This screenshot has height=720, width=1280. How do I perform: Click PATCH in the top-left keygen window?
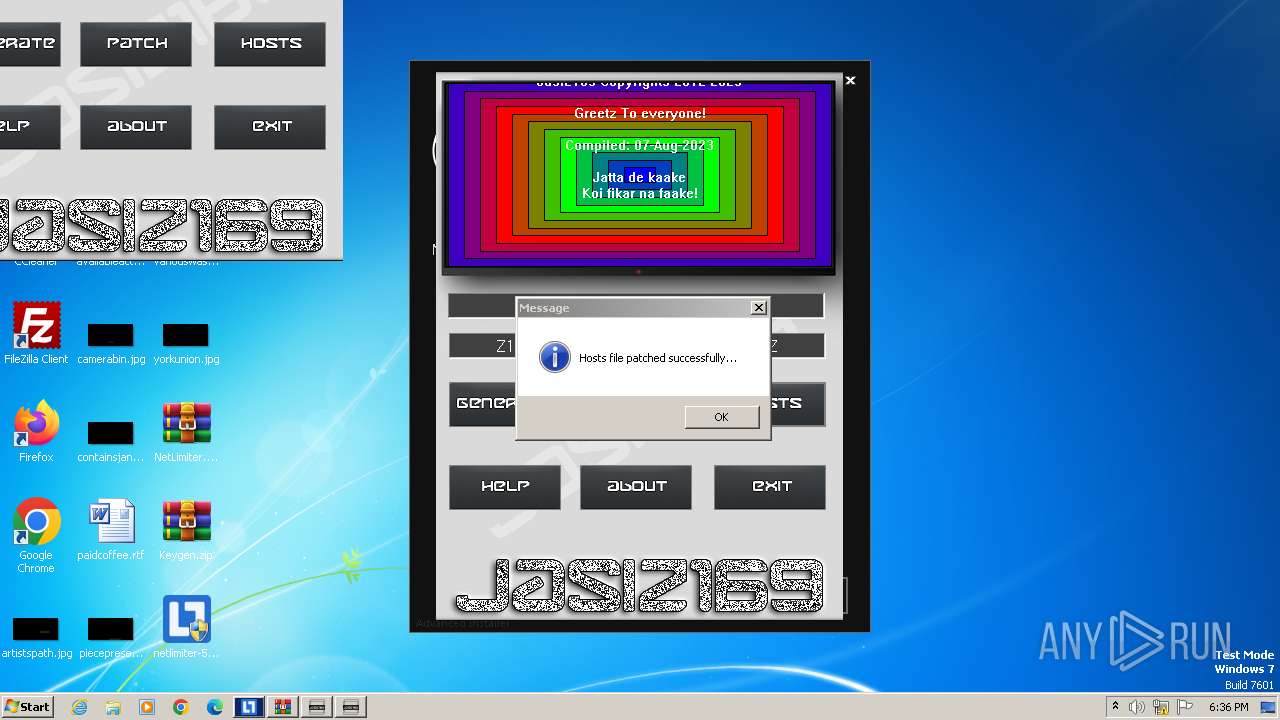coord(136,44)
